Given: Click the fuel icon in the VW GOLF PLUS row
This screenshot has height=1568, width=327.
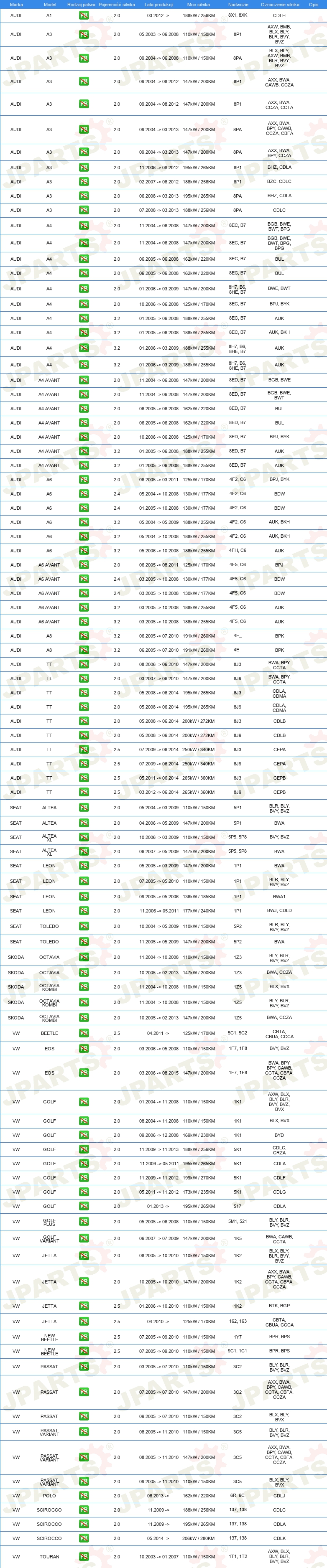Looking at the screenshot, I should [84, 1222].
